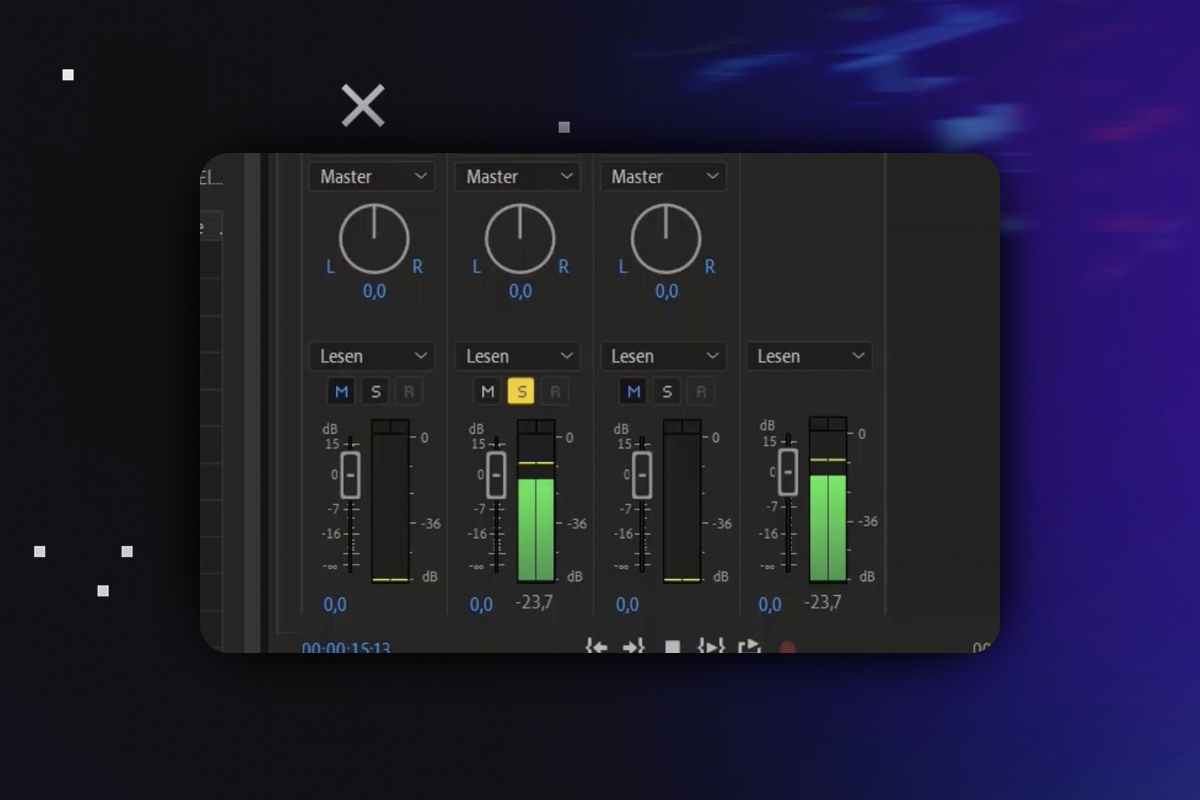This screenshot has width=1200, height=800.
Task: Close the overlay with the X icon
Action: pyautogui.click(x=363, y=105)
